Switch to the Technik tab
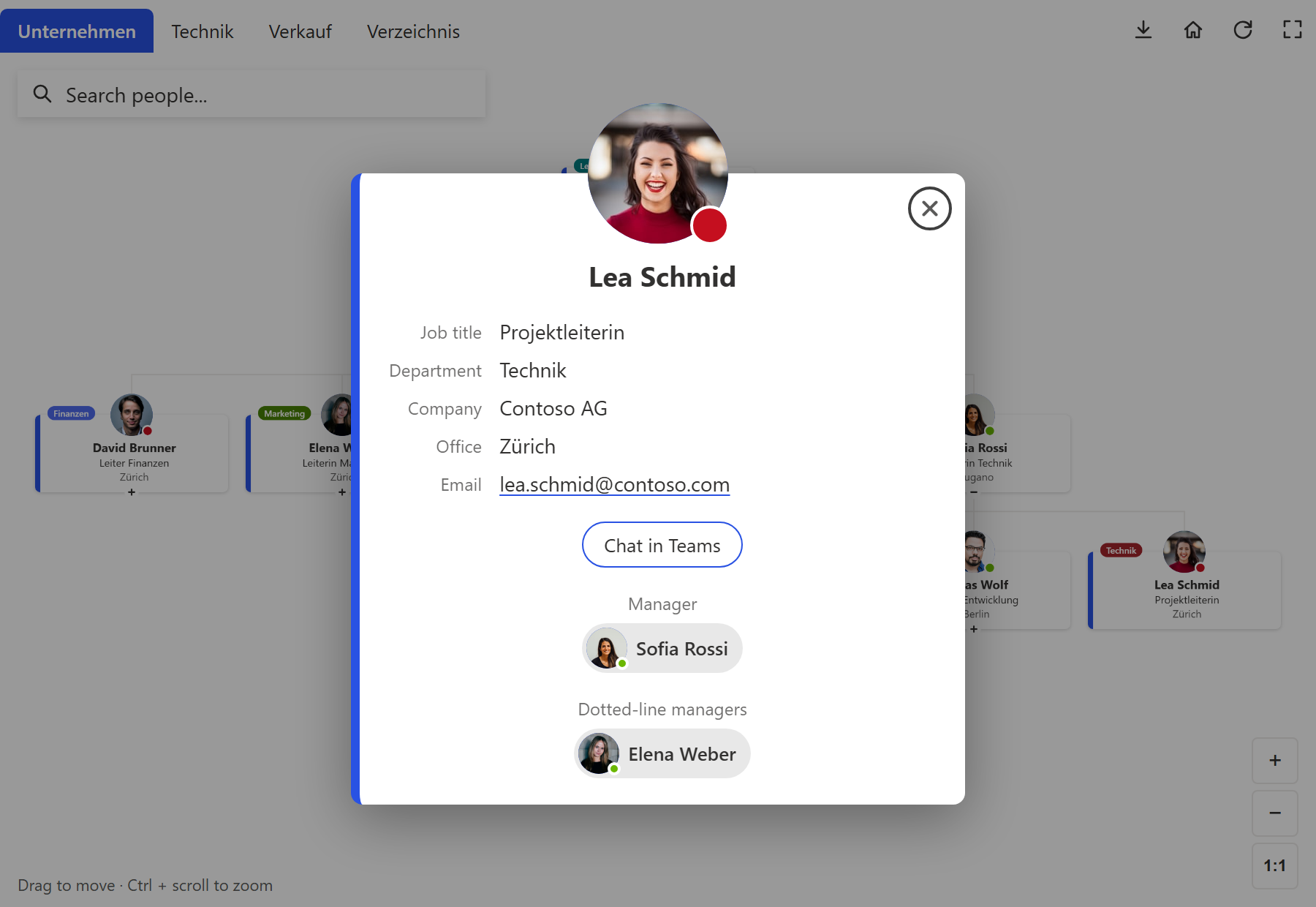 203,31
